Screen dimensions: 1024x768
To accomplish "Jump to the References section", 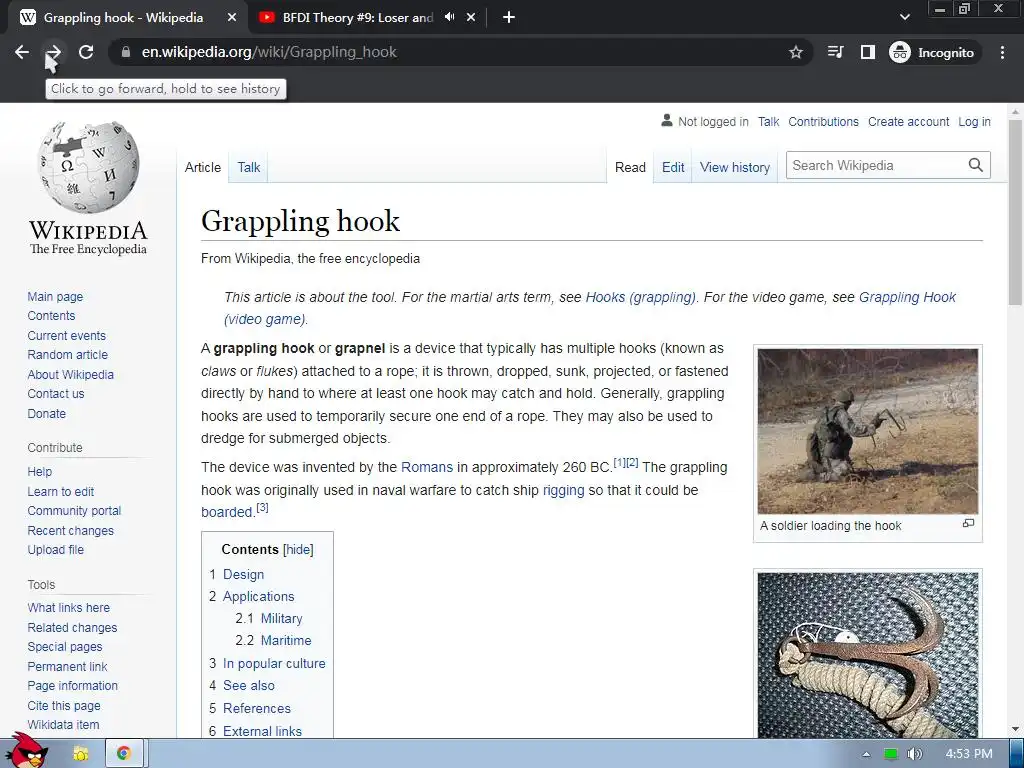I will pyautogui.click(x=257, y=709).
